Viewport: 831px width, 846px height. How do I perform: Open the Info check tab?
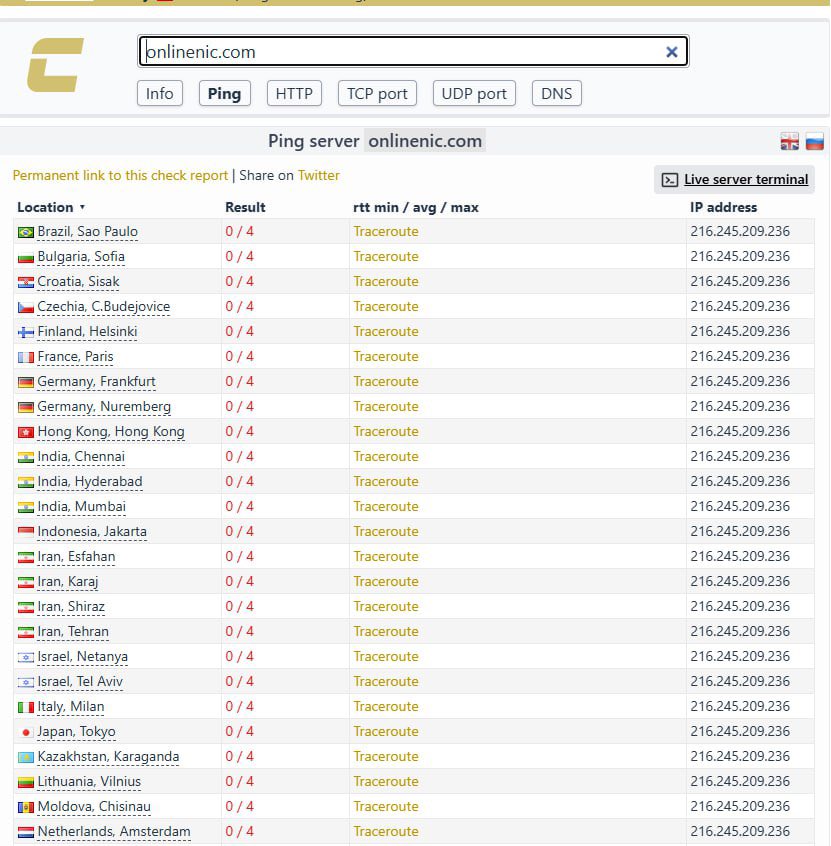click(x=160, y=93)
